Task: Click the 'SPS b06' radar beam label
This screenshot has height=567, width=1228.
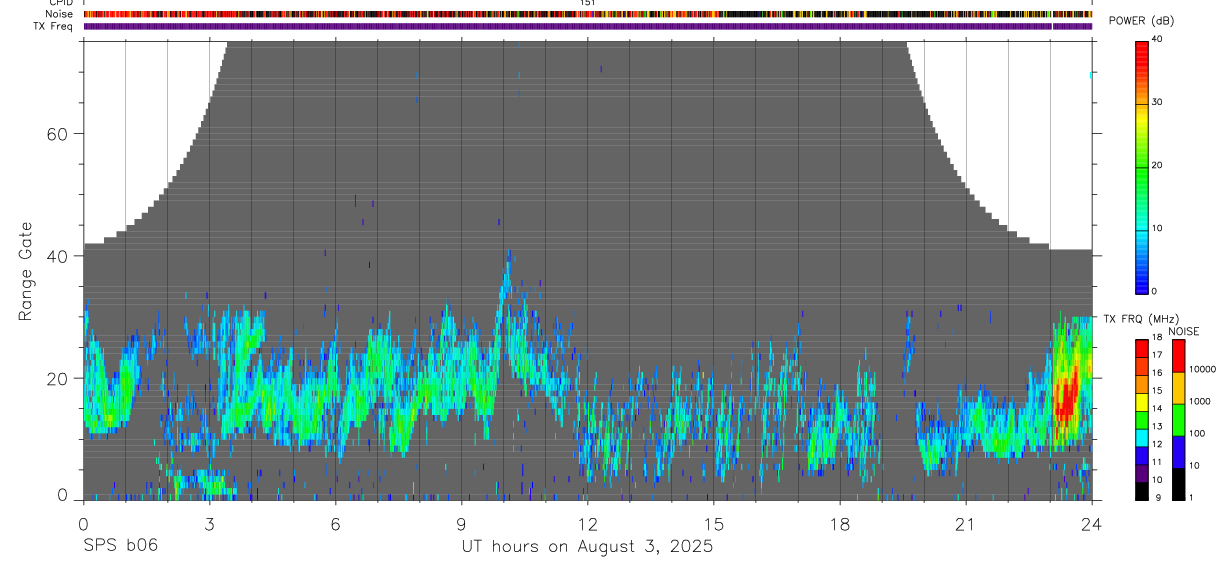Action: click(120, 546)
